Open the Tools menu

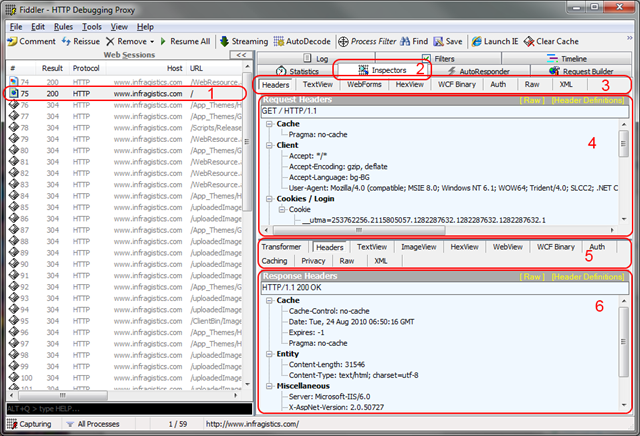click(92, 27)
